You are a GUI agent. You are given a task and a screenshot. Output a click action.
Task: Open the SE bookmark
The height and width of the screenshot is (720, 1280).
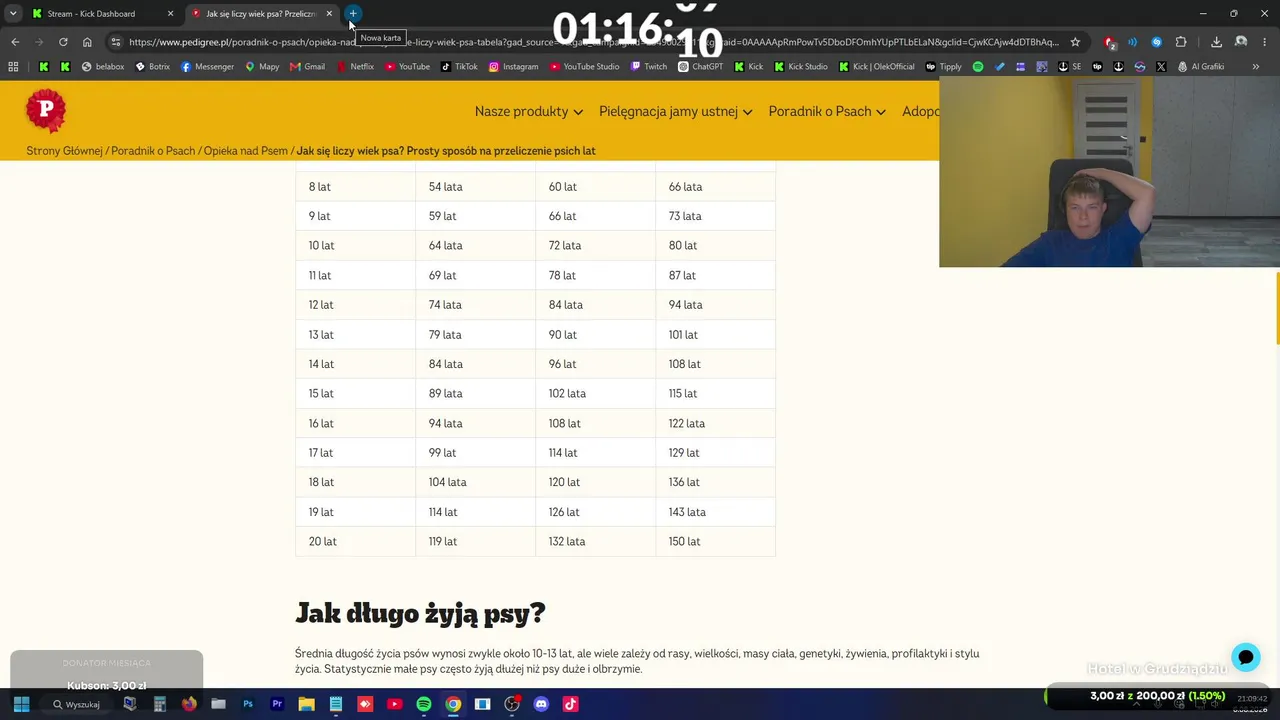coord(1069,67)
